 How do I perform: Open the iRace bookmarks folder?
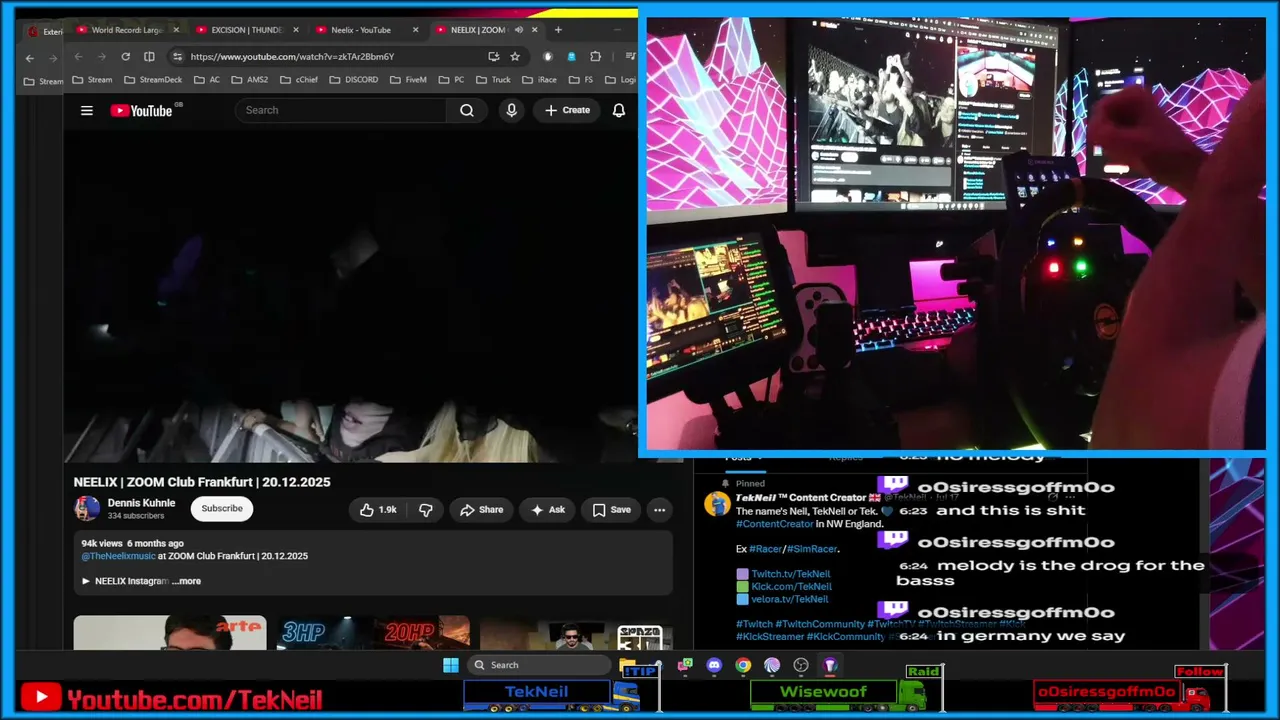pyautogui.click(x=540, y=80)
